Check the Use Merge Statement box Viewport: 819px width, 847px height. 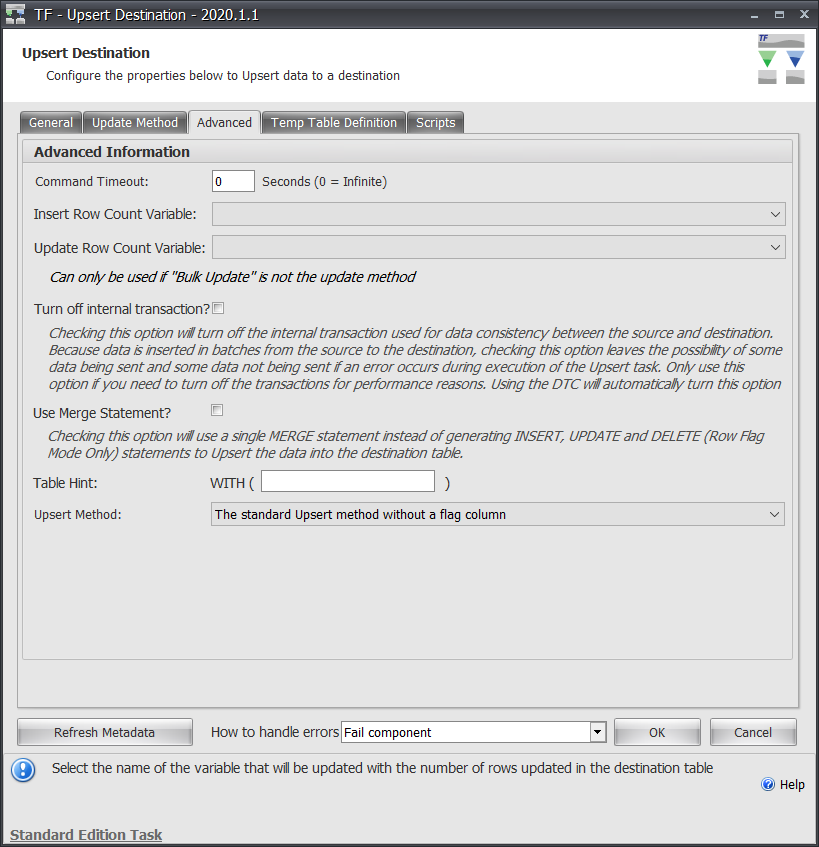coord(217,410)
